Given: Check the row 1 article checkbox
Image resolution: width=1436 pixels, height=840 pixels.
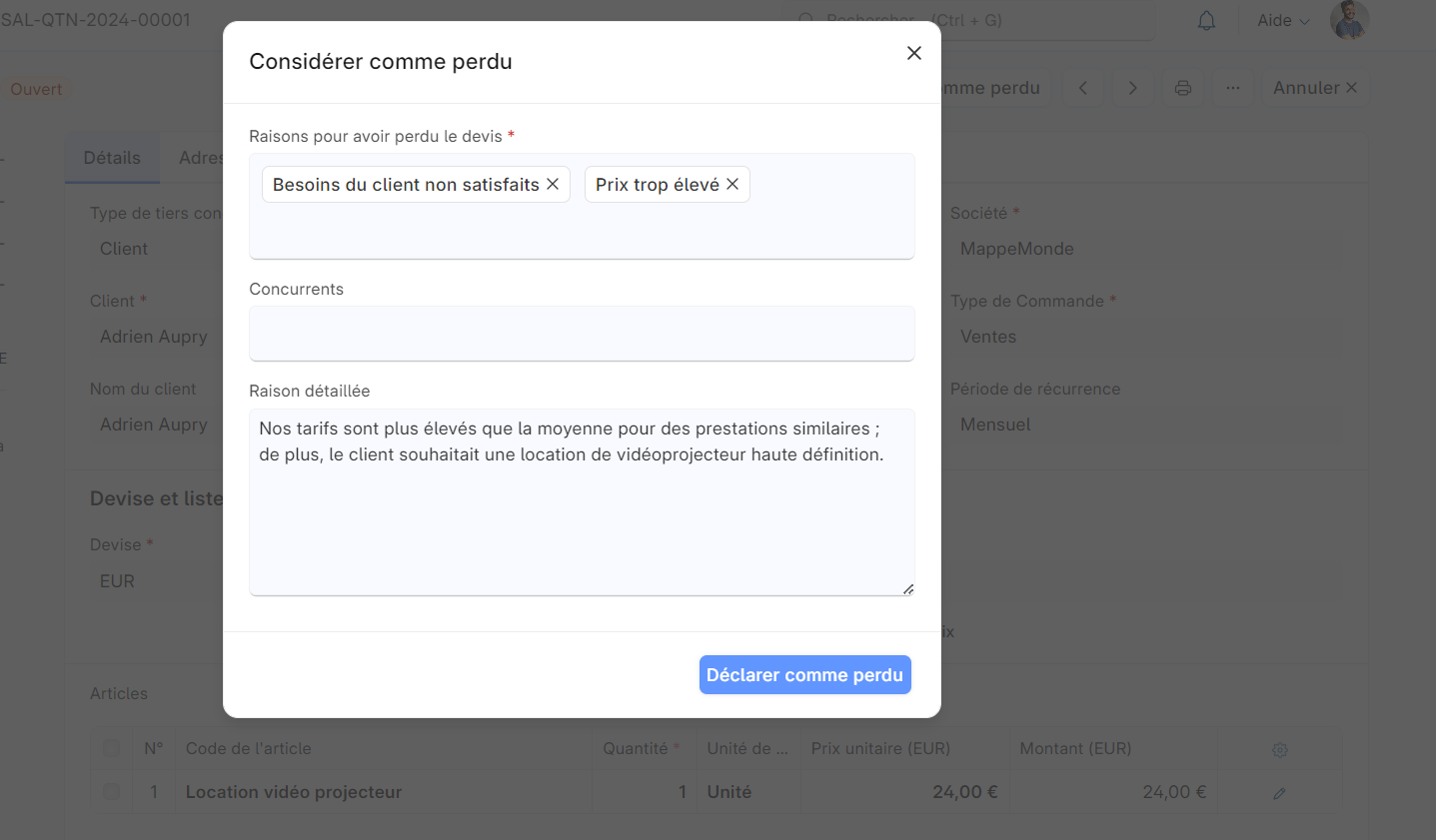Looking at the screenshot, I should point(111,792).
